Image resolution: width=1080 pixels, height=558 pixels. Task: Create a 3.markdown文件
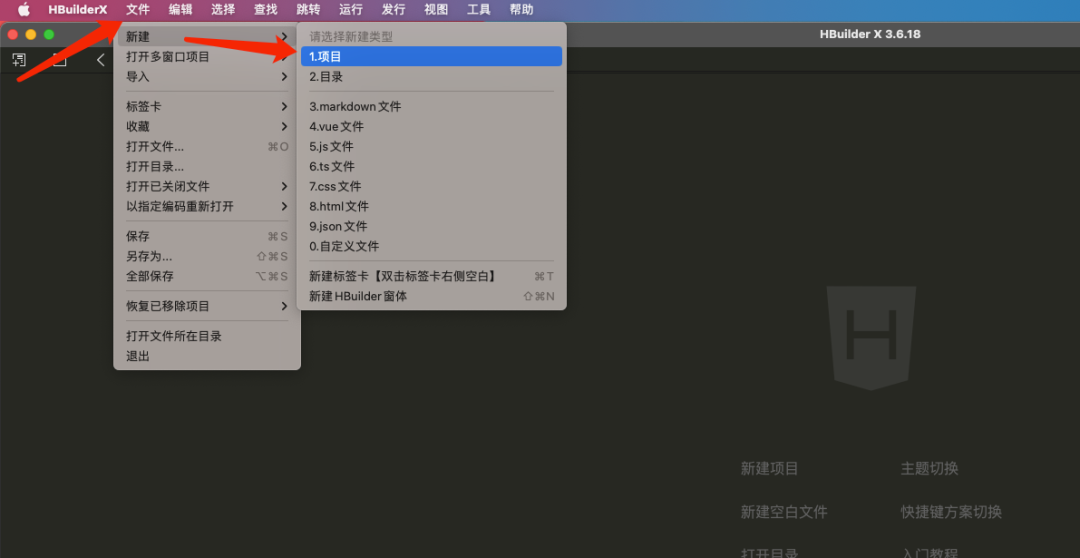point(431,107)
